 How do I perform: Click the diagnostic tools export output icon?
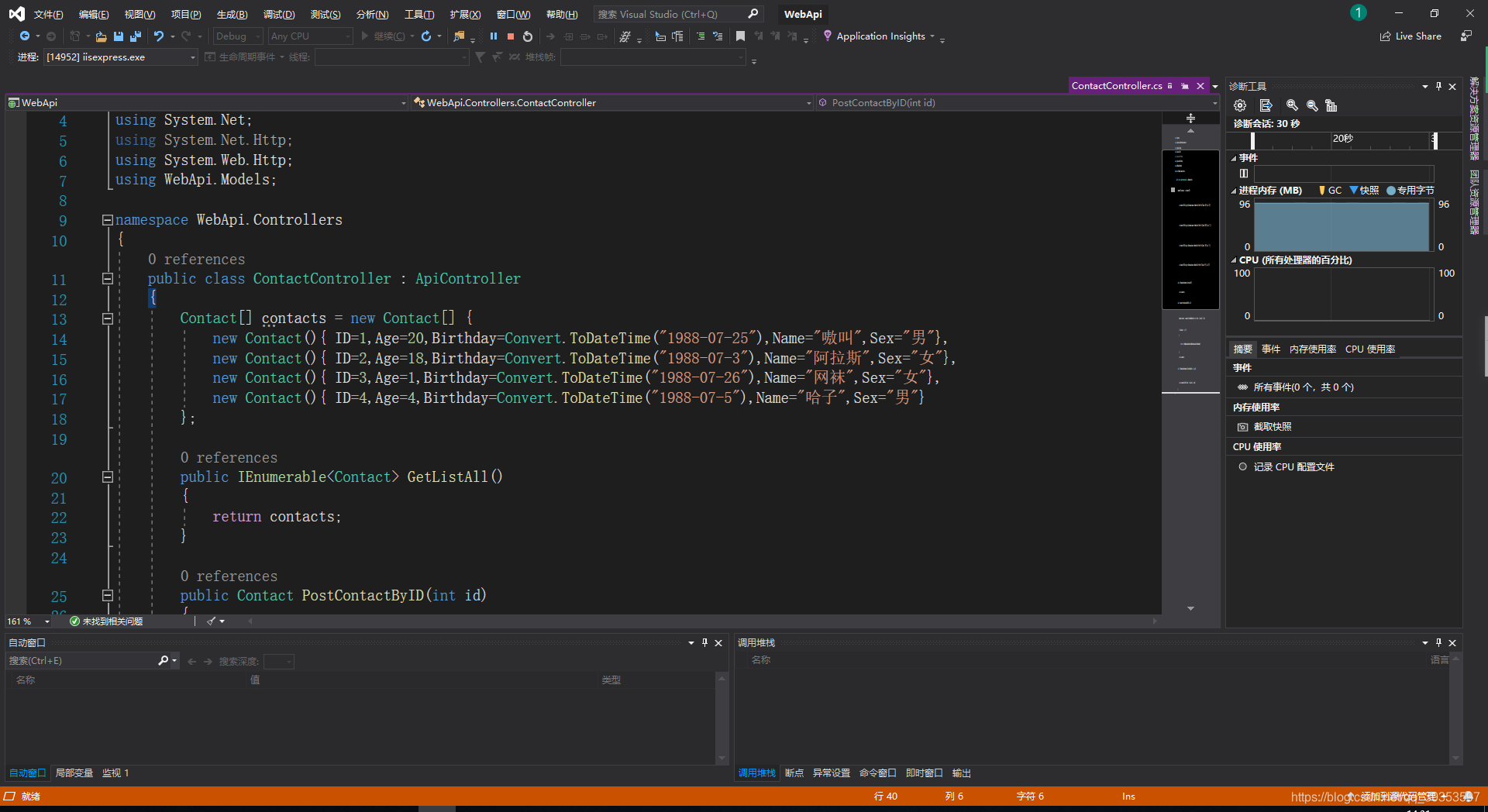click(x=1266, y=105)
